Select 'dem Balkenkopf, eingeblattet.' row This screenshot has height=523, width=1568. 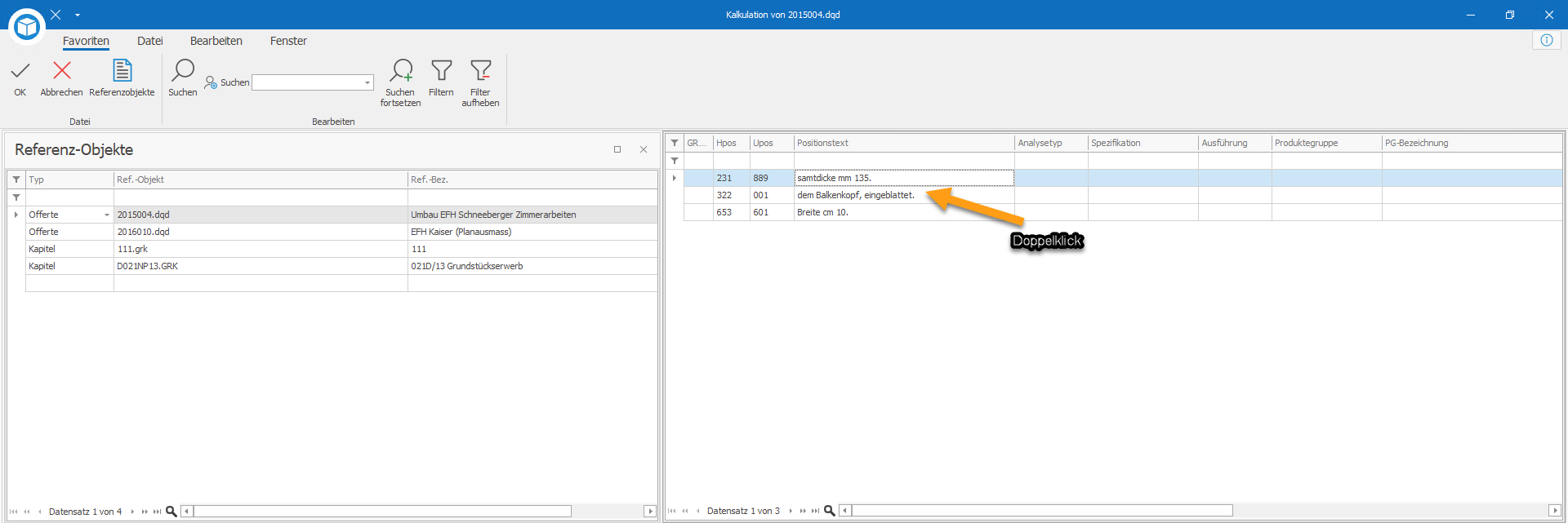click(1123, 195)
